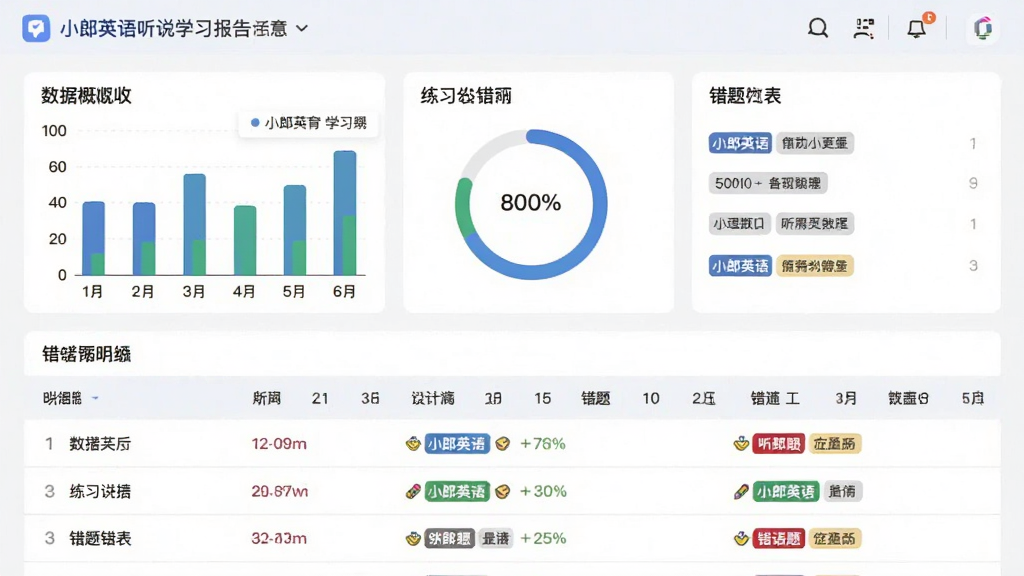Click the chart legend dot 小郎英育
The image size is (1024, 576).
(x=255, y=122)
